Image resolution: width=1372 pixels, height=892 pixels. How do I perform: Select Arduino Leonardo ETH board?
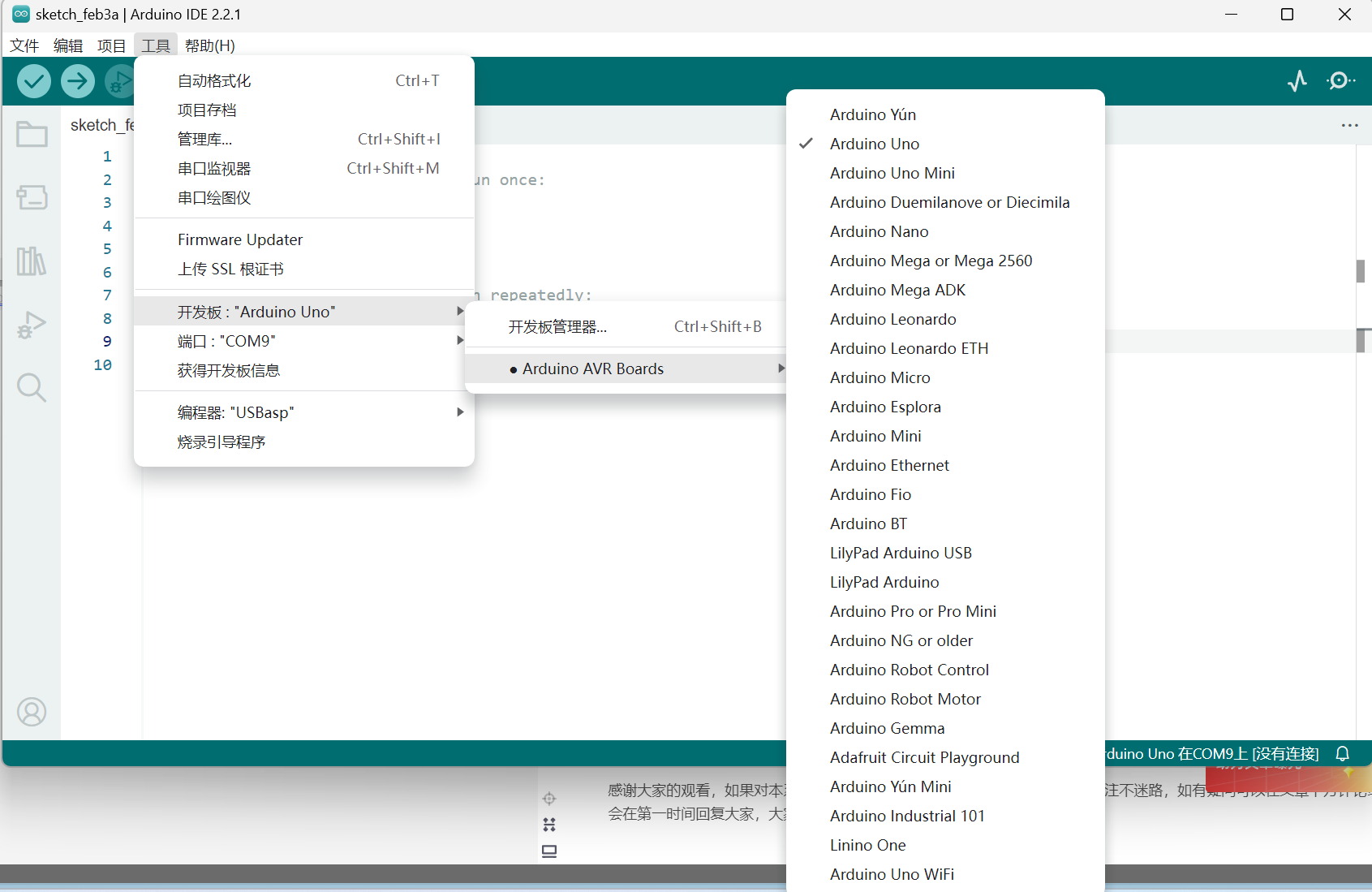pos(945,348)
